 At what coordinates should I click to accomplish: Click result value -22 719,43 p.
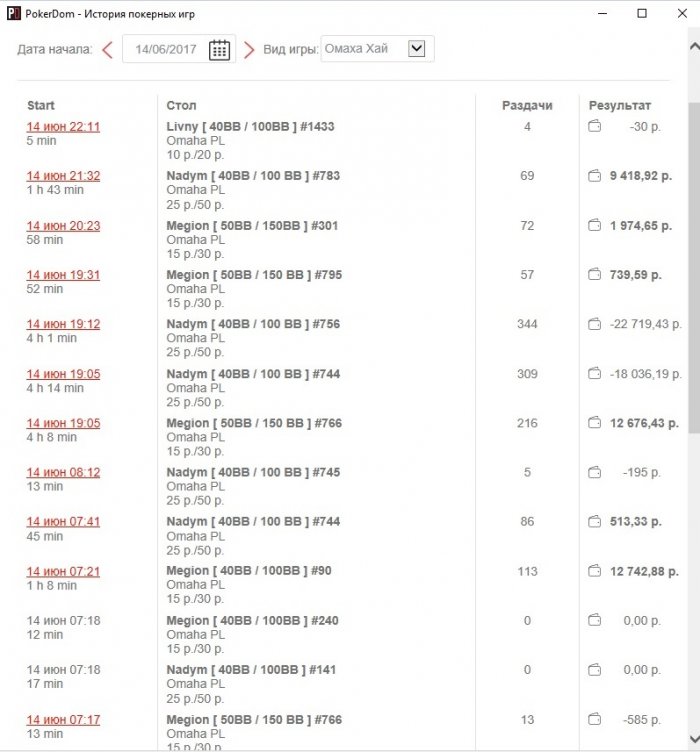[x=646, y=324]
